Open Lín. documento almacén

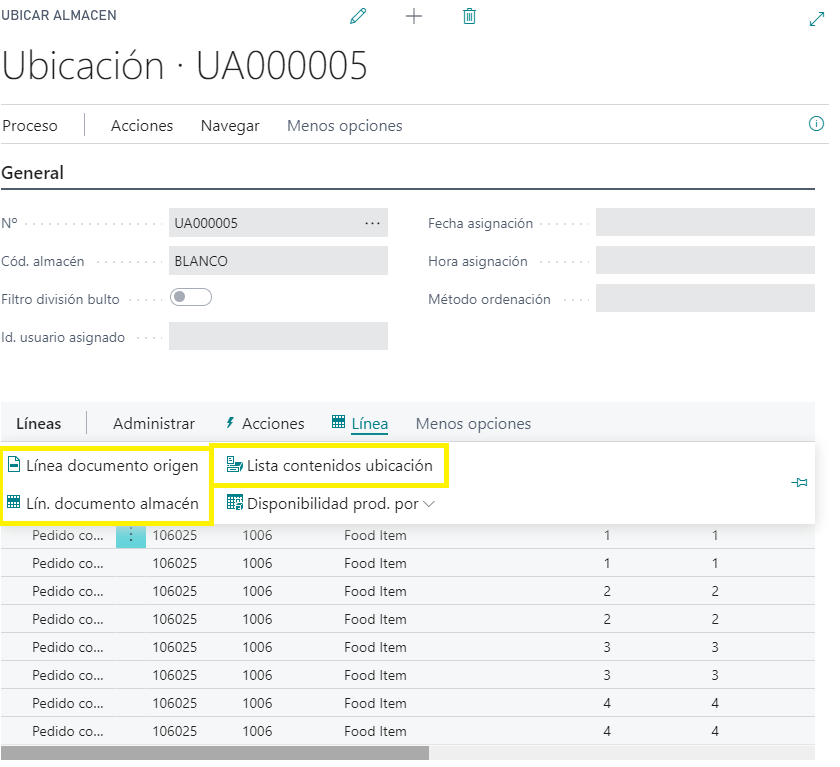pos(112,503)
